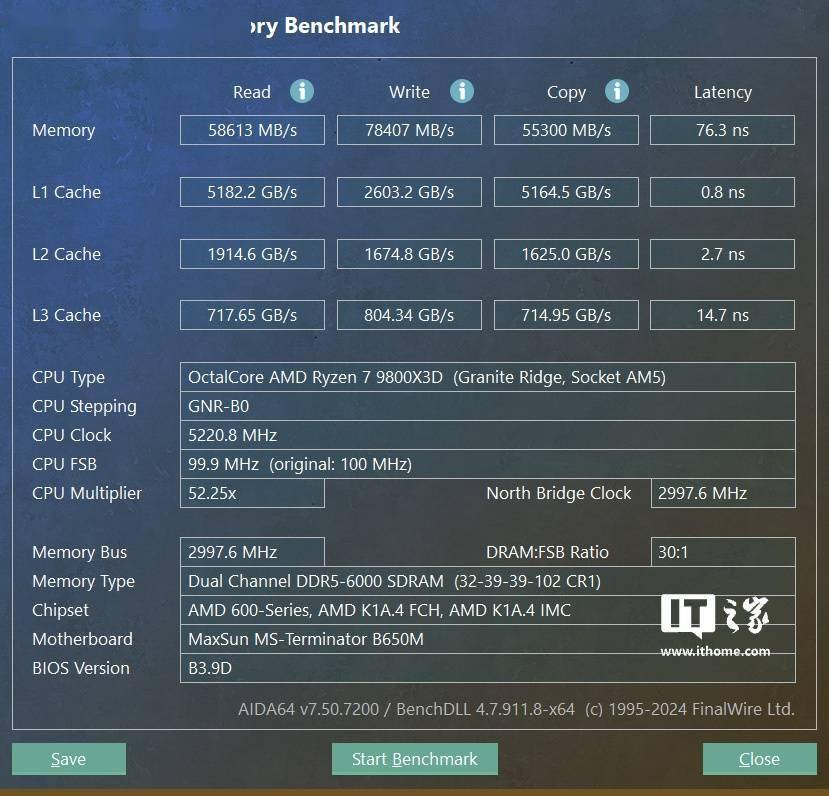Viewport: 829px width, 796px height.
Task: Select L2 Cache latency 2.7 ns
Action: [x=722, y=254]
